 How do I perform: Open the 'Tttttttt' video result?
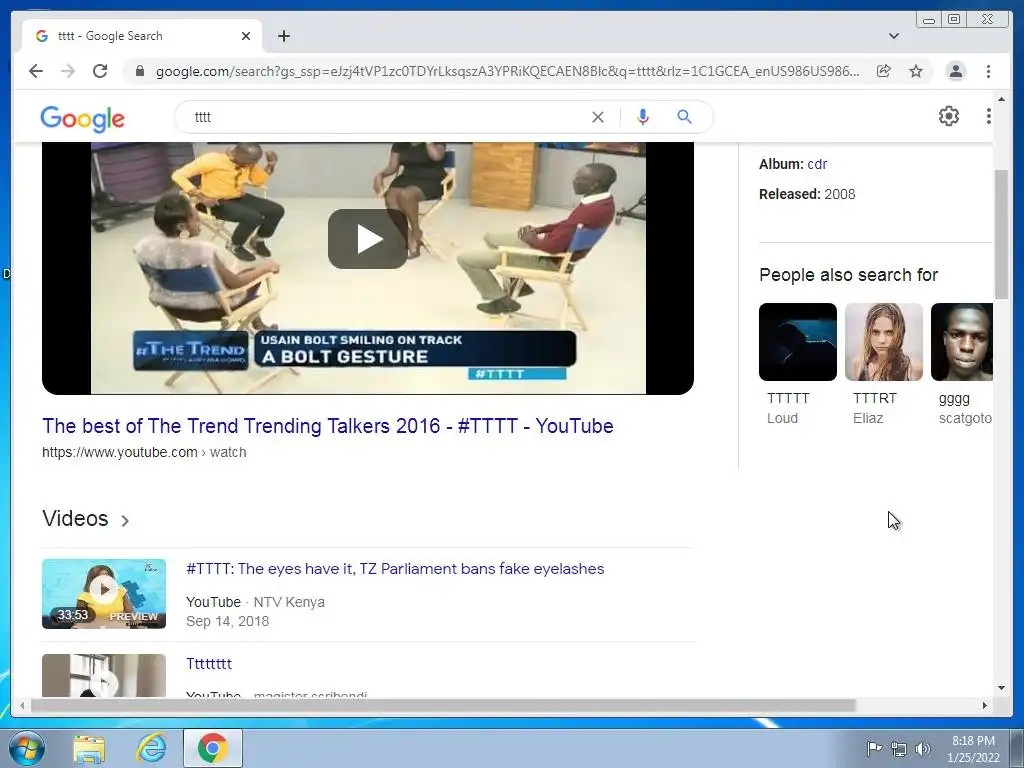[209, 664]
